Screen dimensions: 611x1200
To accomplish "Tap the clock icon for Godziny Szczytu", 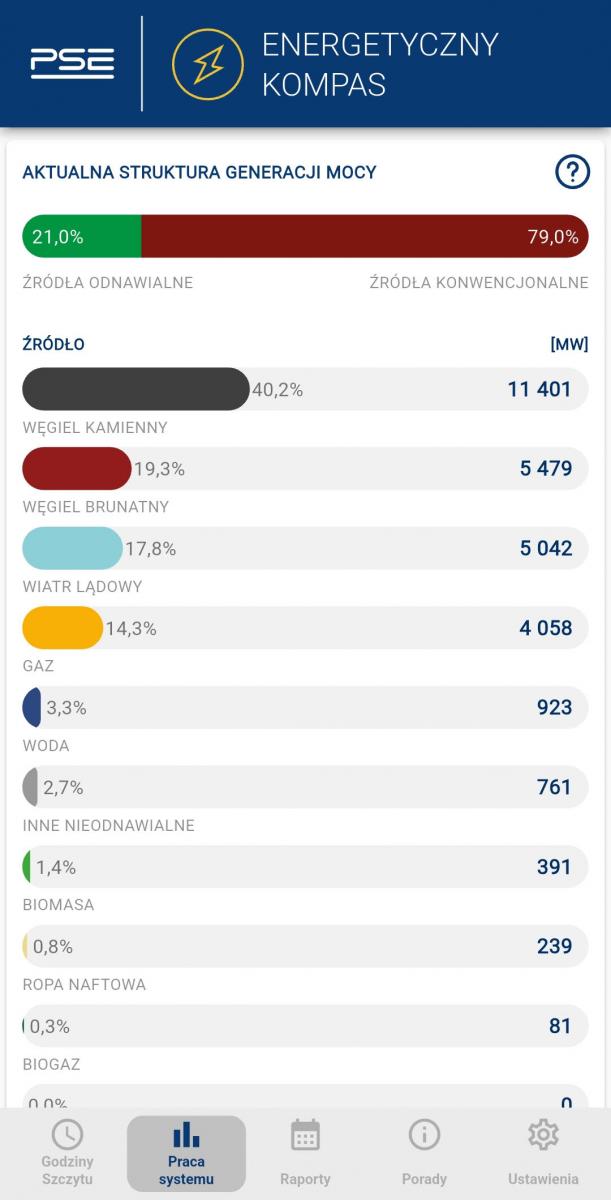I will point(67,1134).
